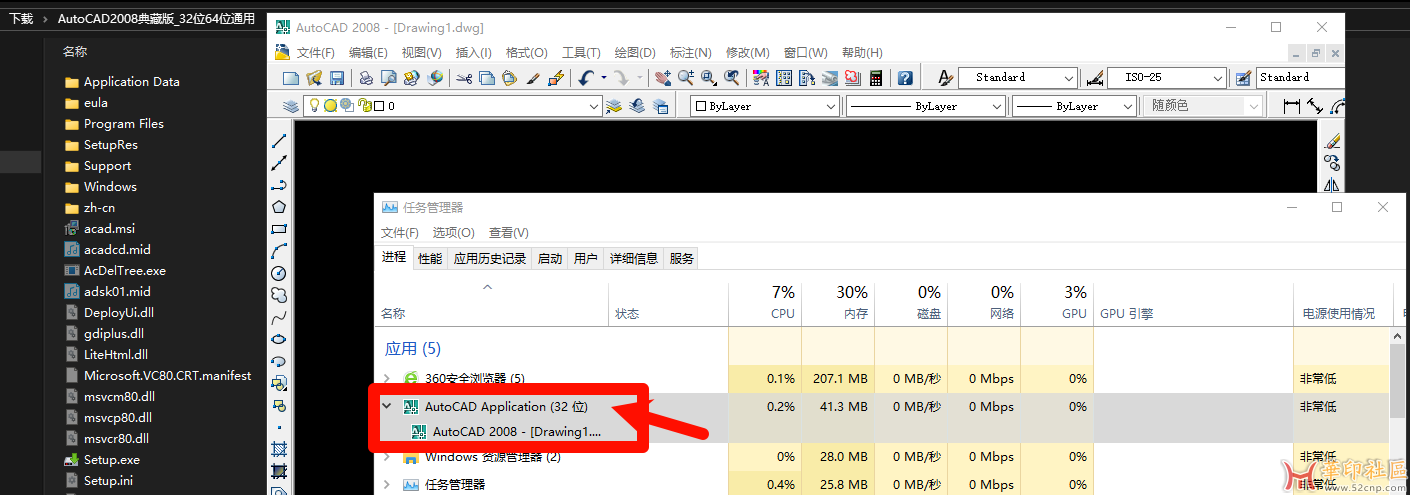Expand the 360安全浏览器 process group
The width and height of the screenshot is (1410, 495).
point(387,378)
